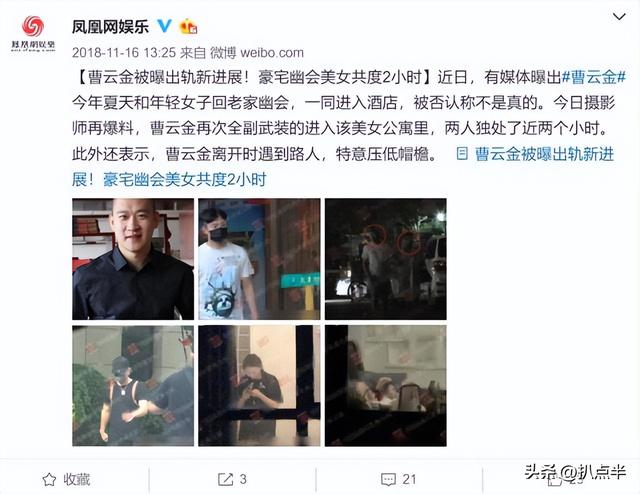The width and height of the screenshot is (640, 494).
Task: Open the 曹云金被曝出轨新进展 article link
Action: (343, 167)
